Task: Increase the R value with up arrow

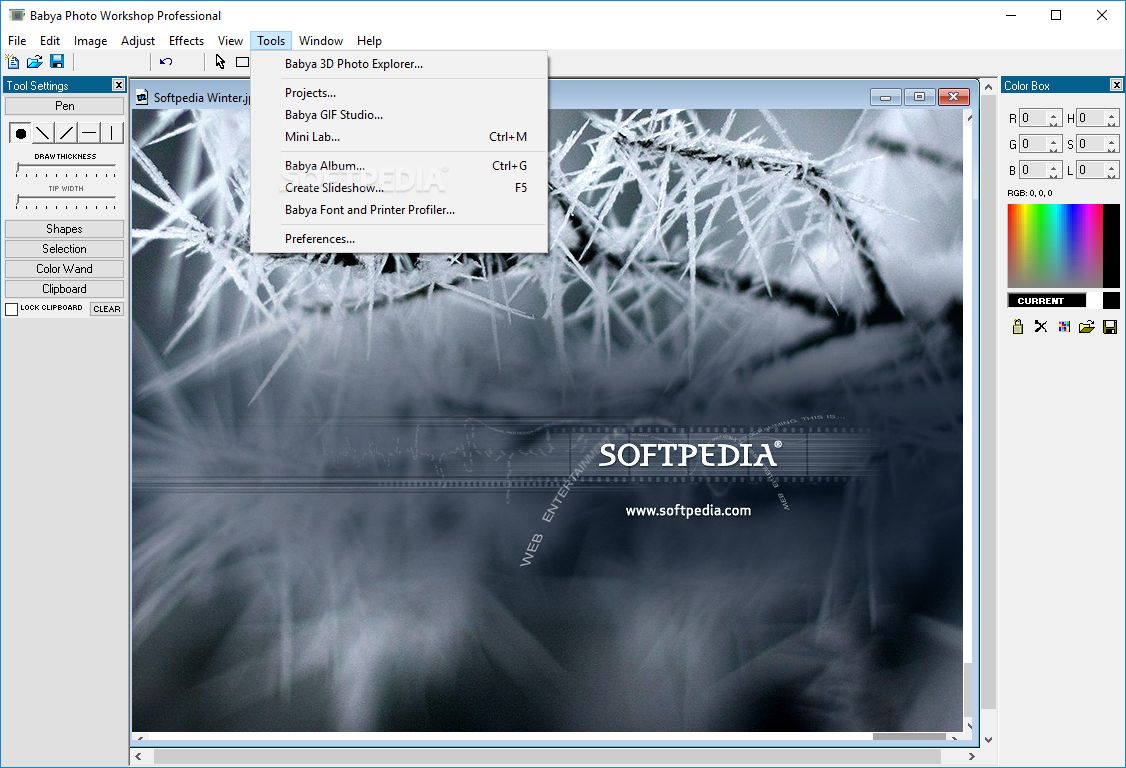Action: tap(1053, 114)
